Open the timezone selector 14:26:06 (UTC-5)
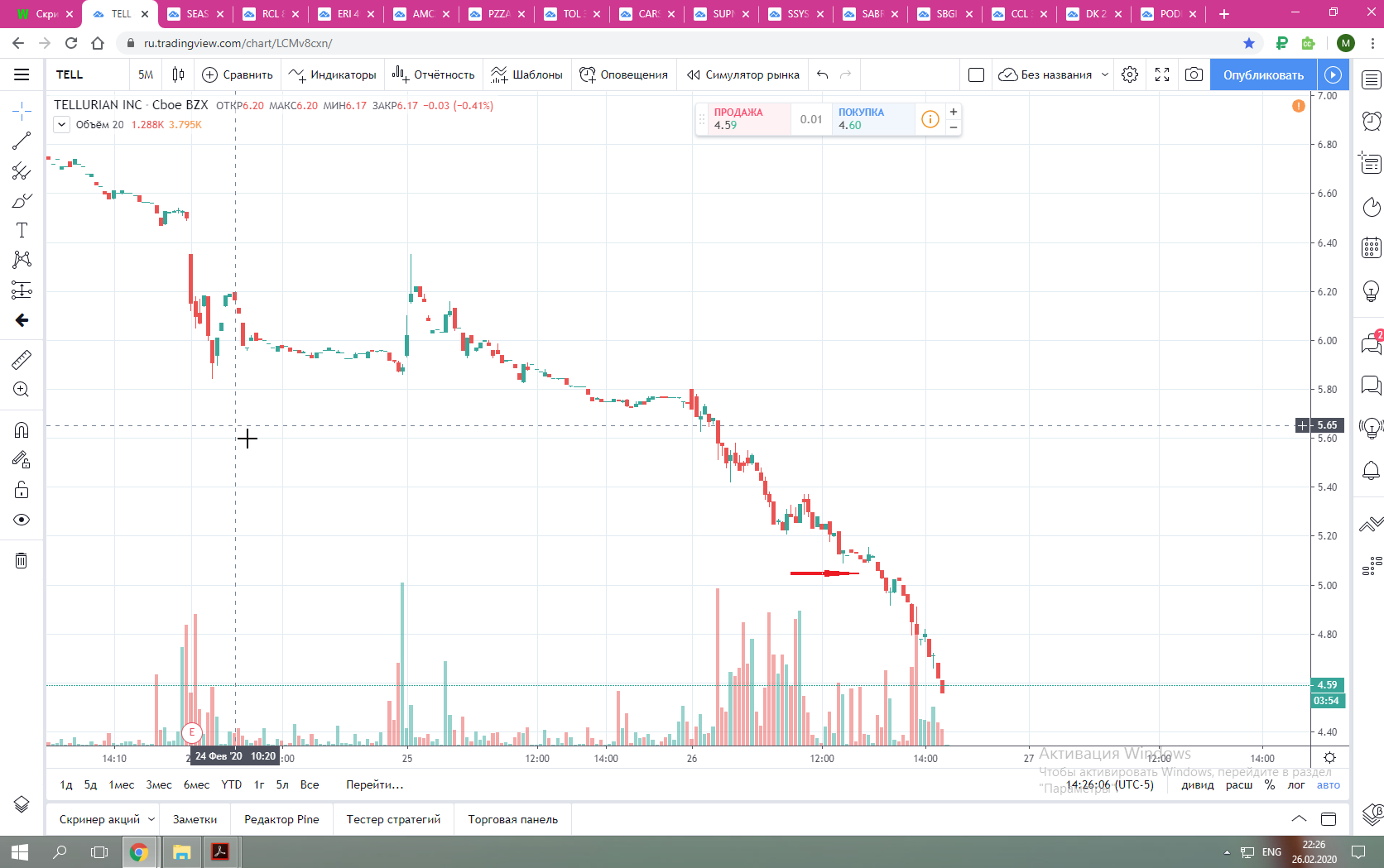The width and height of the screenshot is (1384, 868). pos(1109,784)
